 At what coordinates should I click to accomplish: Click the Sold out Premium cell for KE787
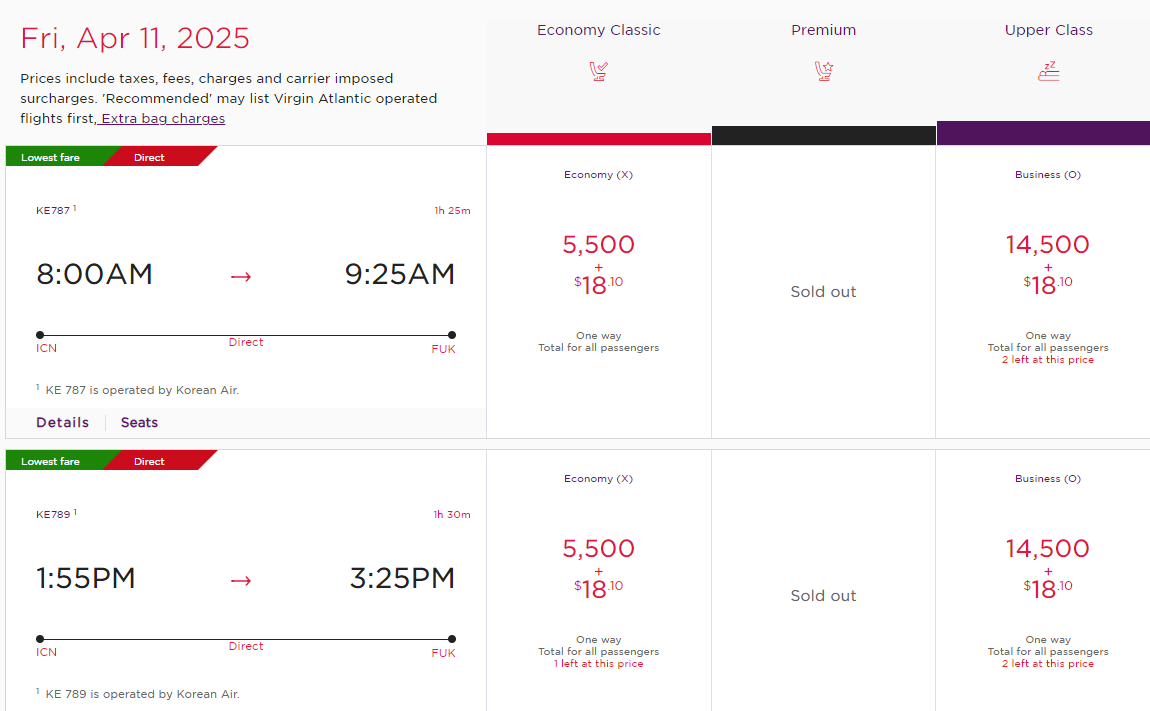[x=824, y=292]
